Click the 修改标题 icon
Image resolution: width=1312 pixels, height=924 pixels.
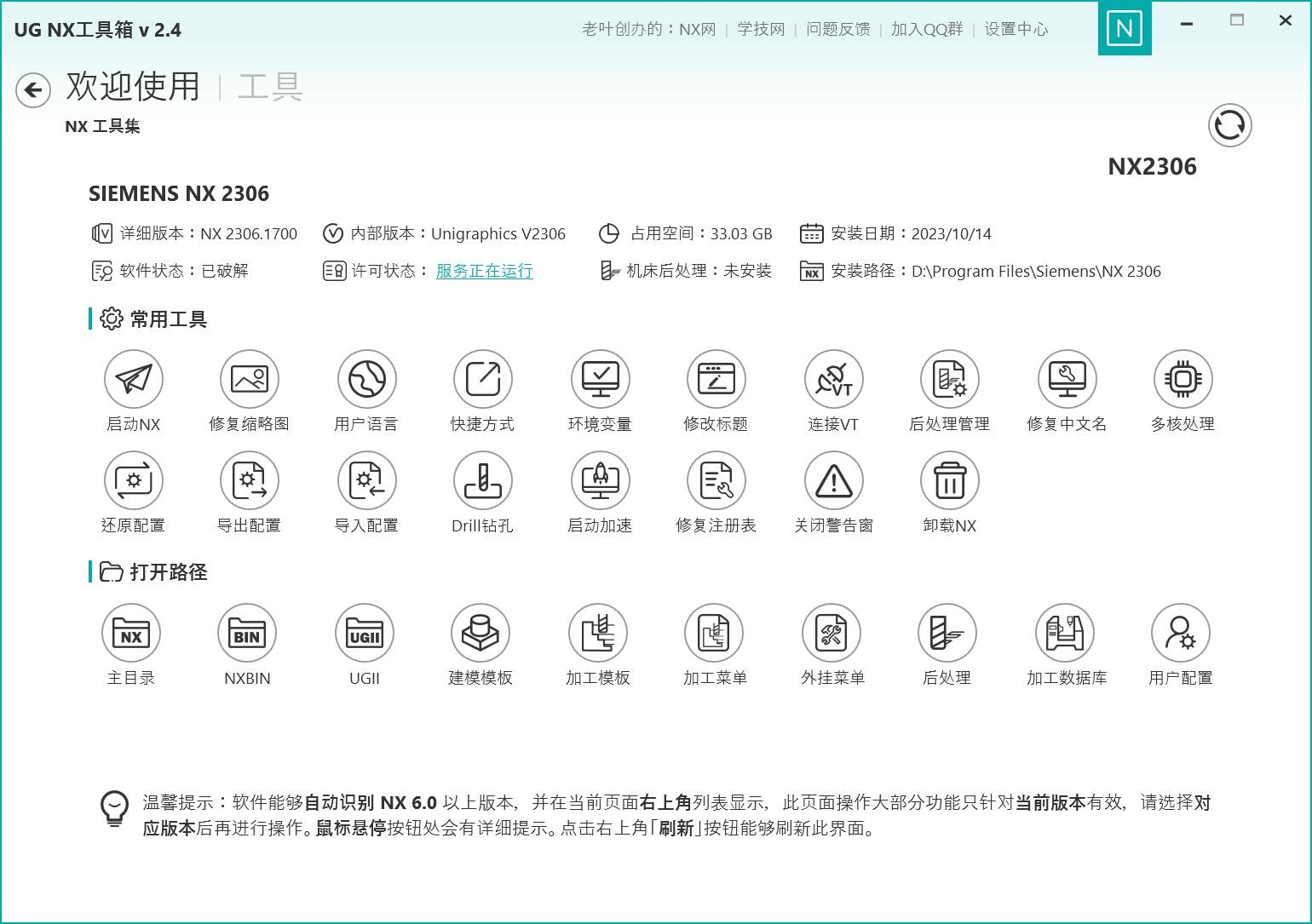(716, 379)
